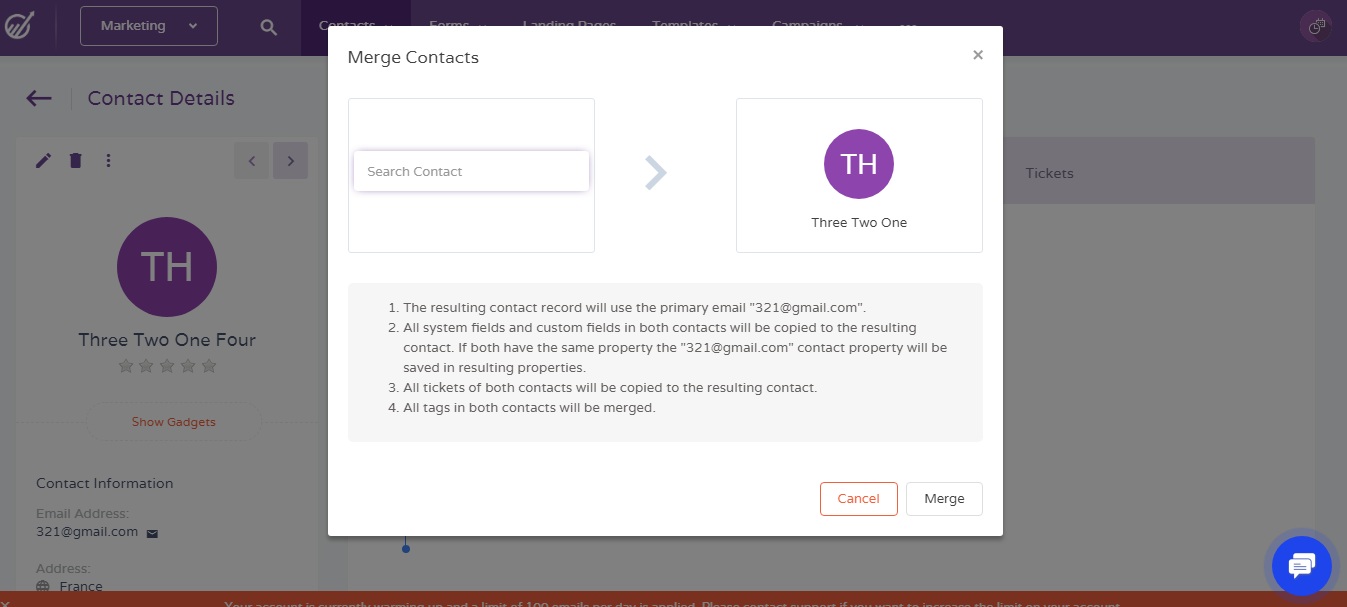
Task: Open the user profile avatar menu
Action: [1315, 27]
